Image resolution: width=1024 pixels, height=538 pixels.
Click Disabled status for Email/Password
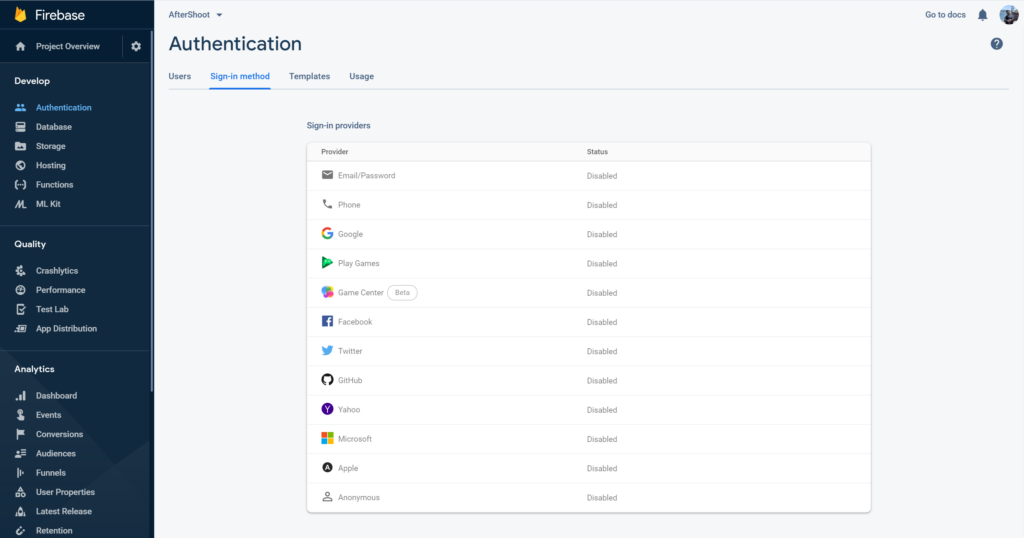click(601, 176)
